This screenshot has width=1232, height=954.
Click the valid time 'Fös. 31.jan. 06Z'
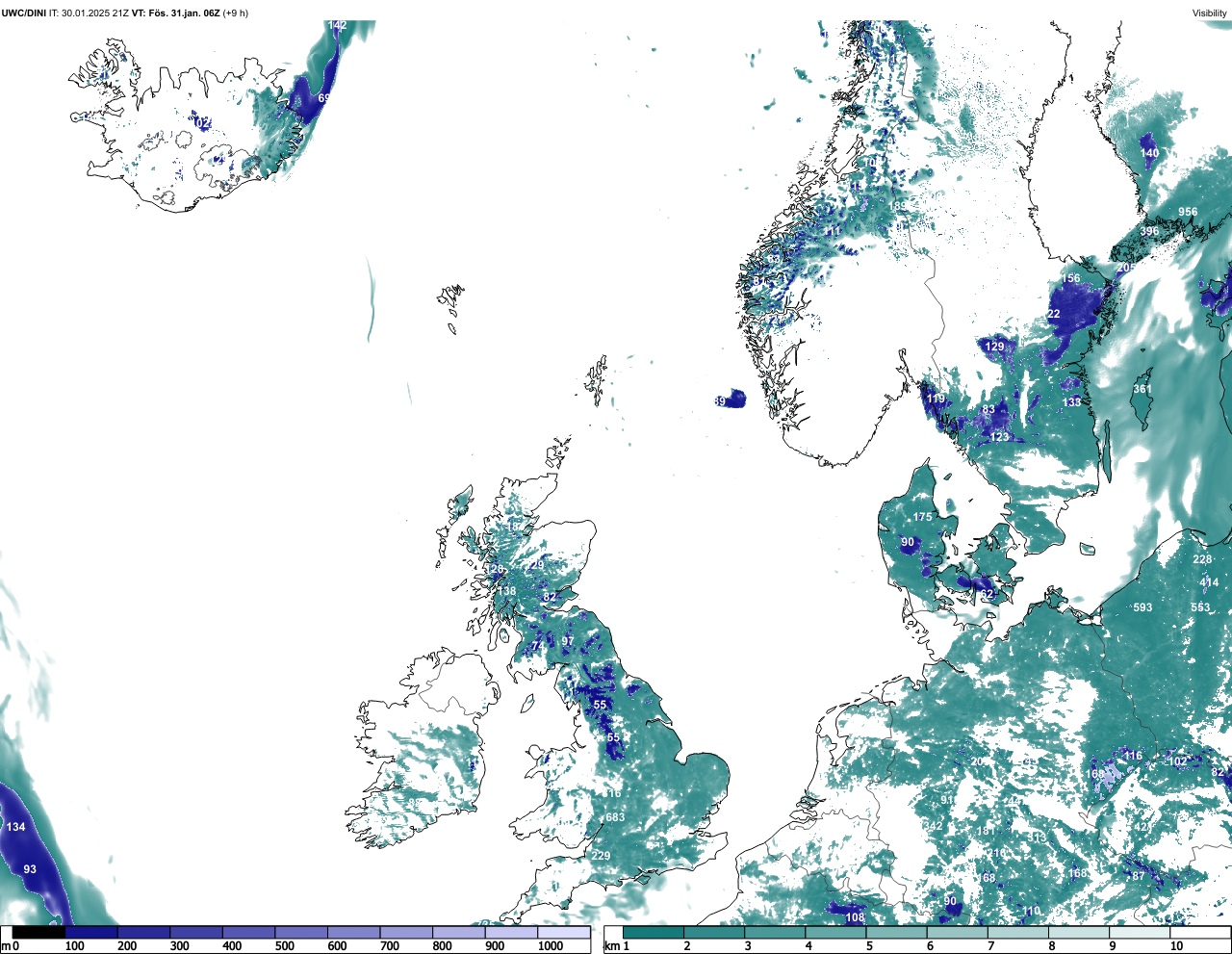tap(184, 13)
